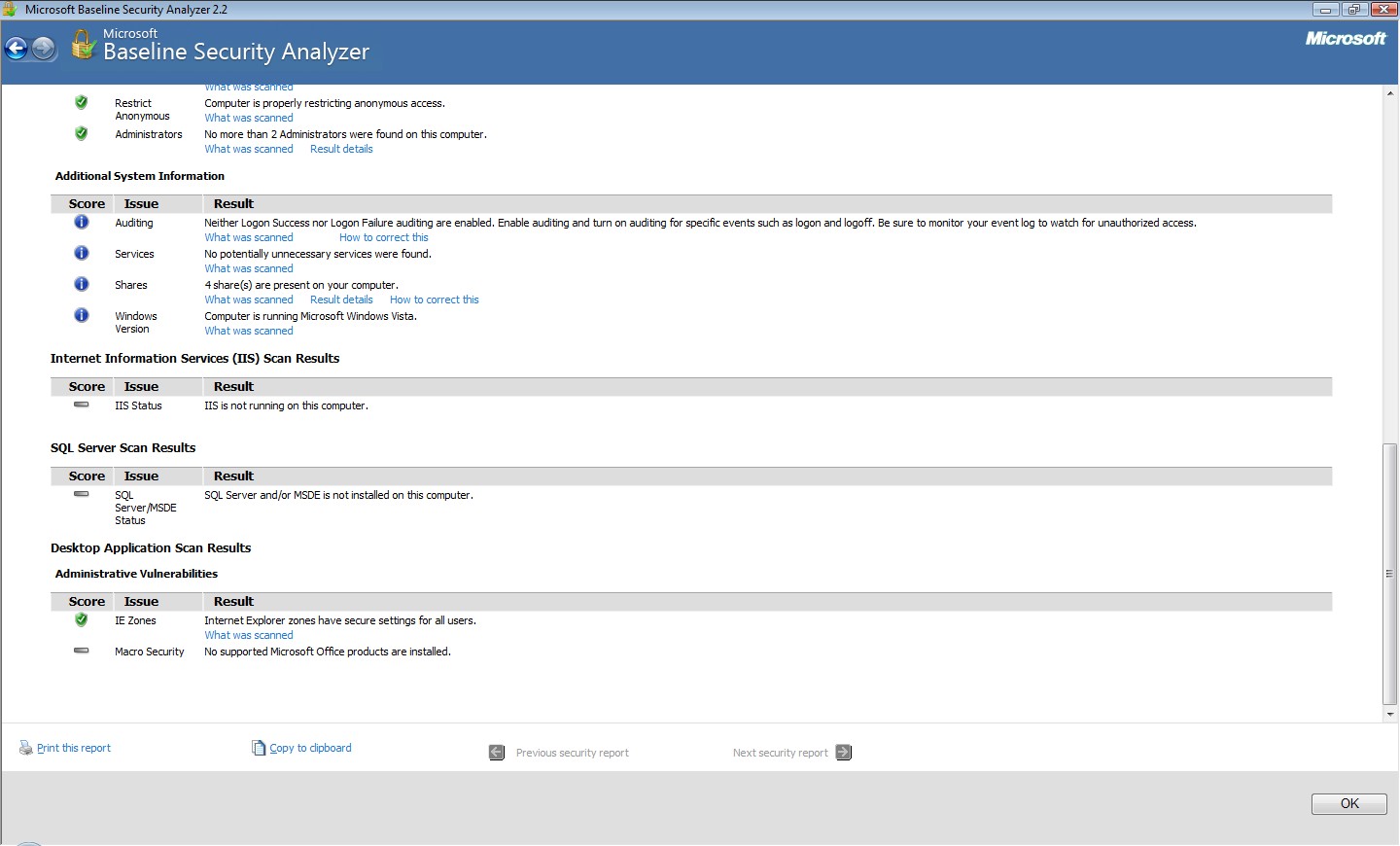This screenshot has width=1400, height=846.
Task: Open What was scanned for Windows Version
Action: pyautogui.click(x=249, y=331)
